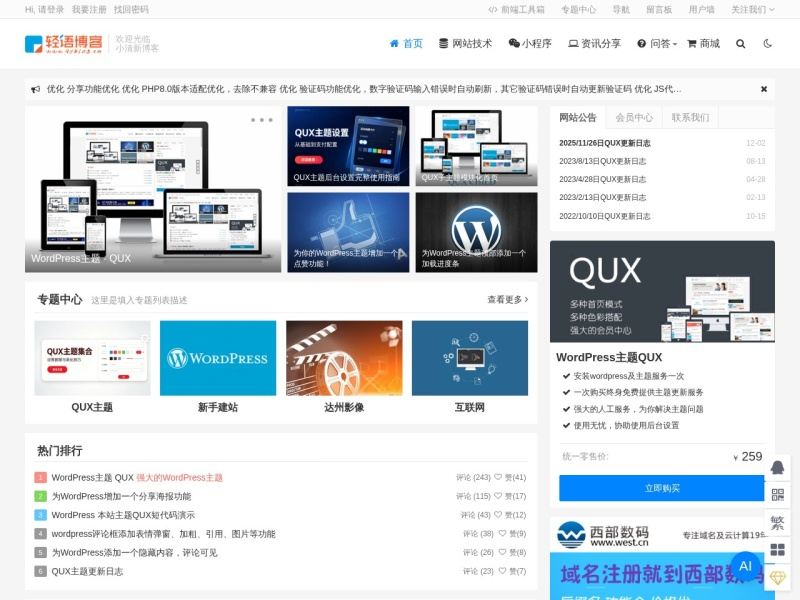Screen dimensions: 800x600
Task: Like heart icon on 赞(41) row
Action: pos(498,477)
